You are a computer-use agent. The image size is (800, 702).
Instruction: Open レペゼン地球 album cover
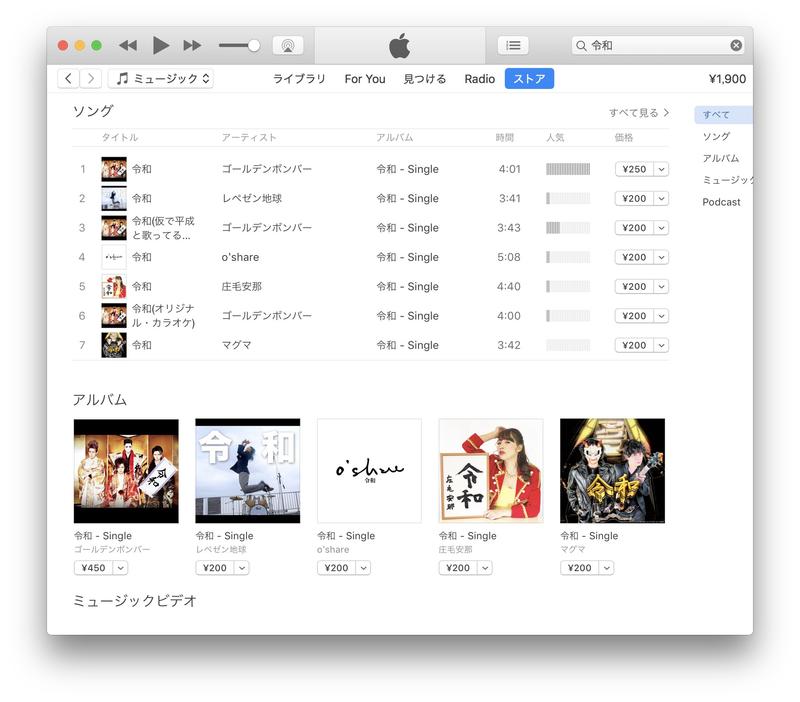(x=248, y=471)
